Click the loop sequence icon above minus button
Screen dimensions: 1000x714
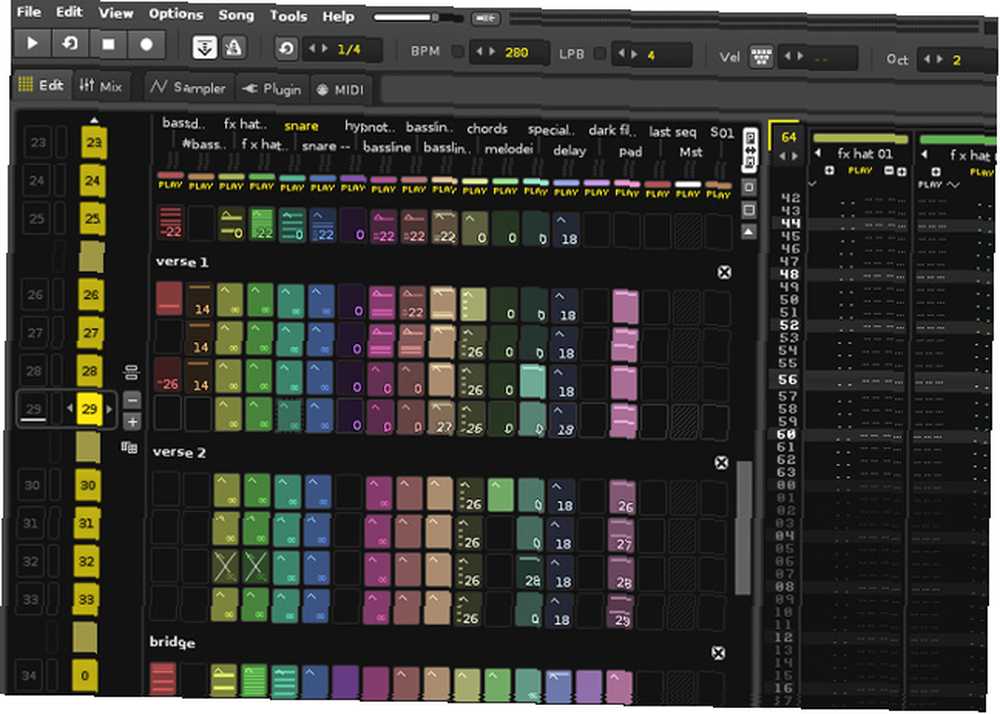pos(132,372)
